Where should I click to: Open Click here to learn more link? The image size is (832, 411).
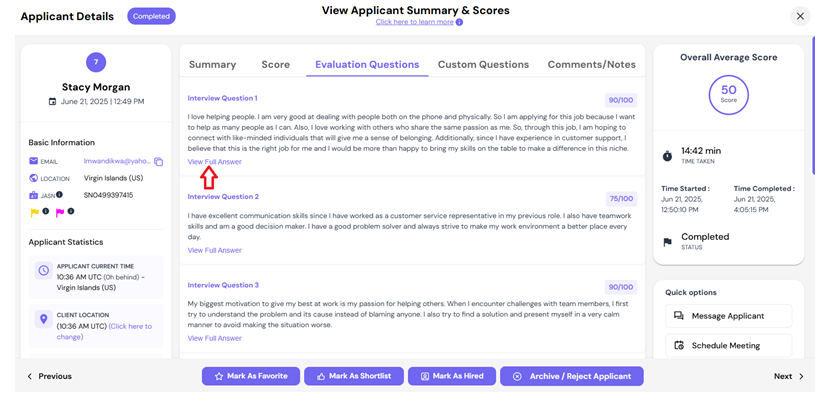[414, 22]
